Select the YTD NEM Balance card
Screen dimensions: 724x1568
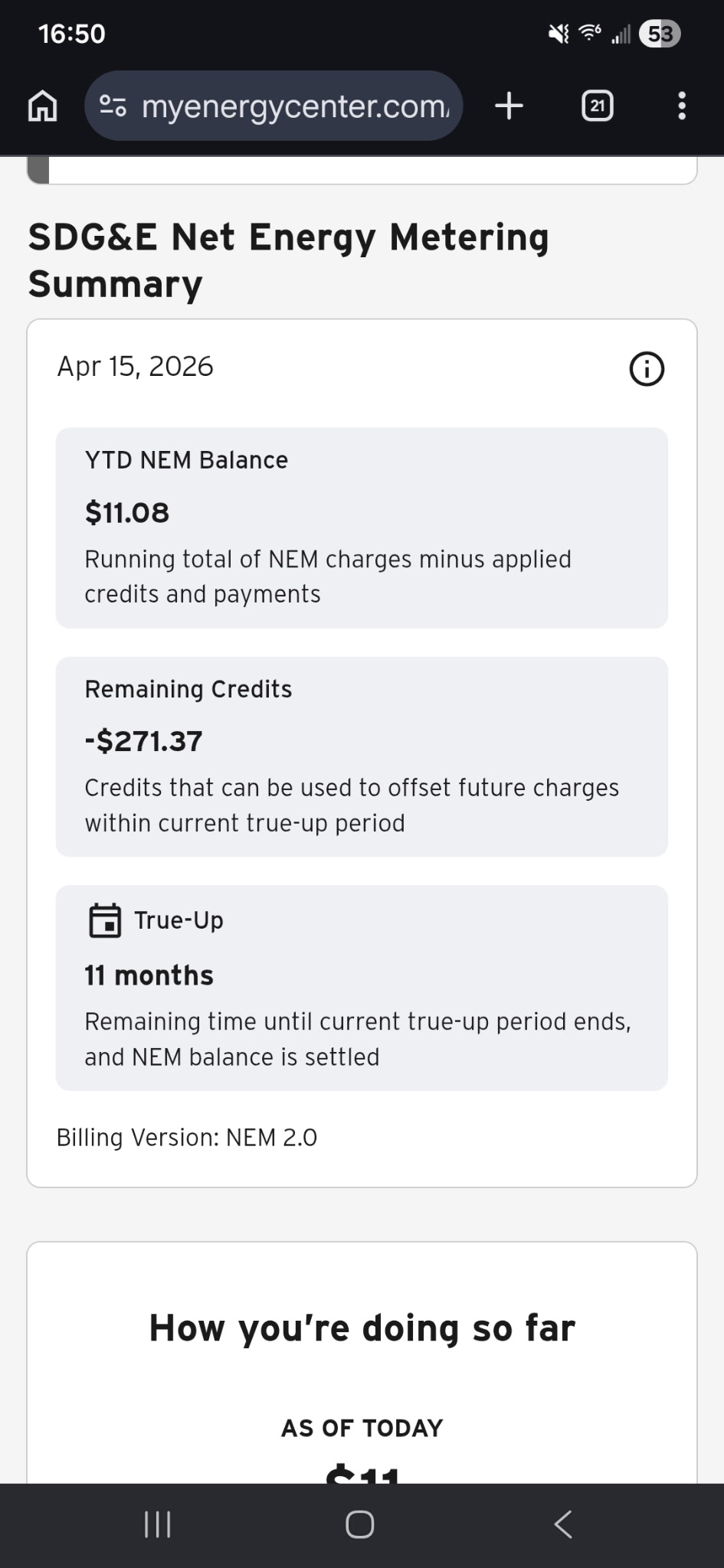(362, 528)
